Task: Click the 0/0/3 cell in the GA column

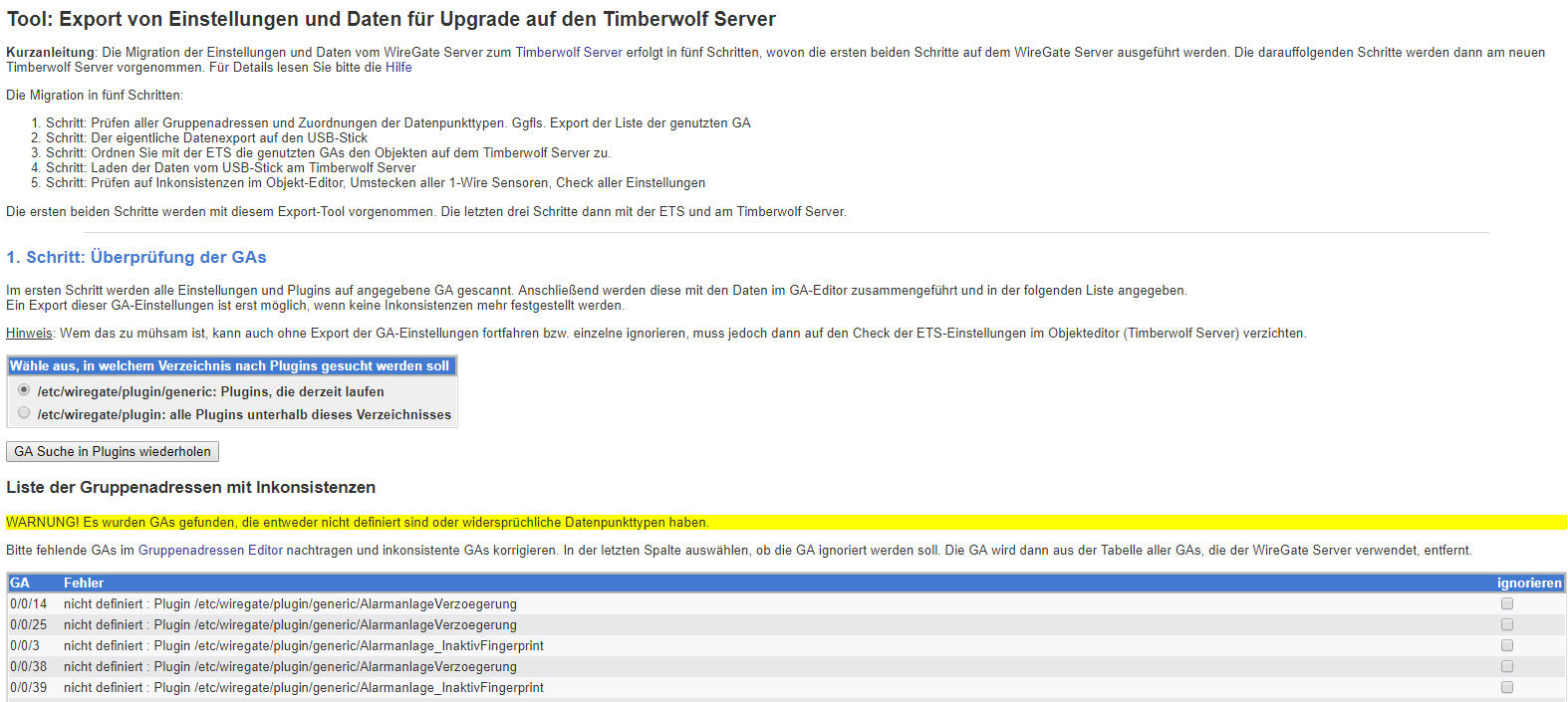Action: click(25, 646)
